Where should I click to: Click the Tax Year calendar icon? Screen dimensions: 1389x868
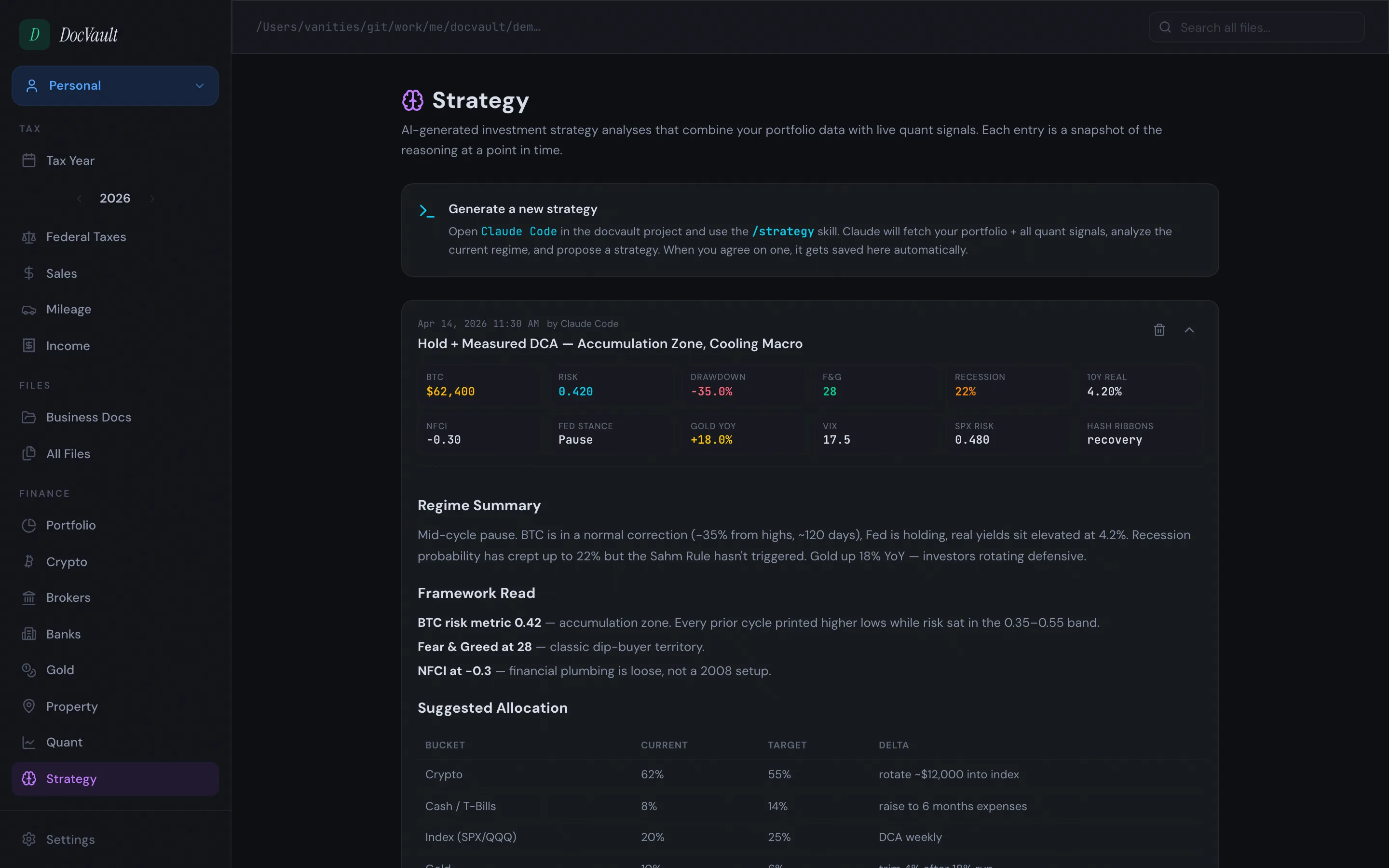pyautogui.click(x=29, y=160)
